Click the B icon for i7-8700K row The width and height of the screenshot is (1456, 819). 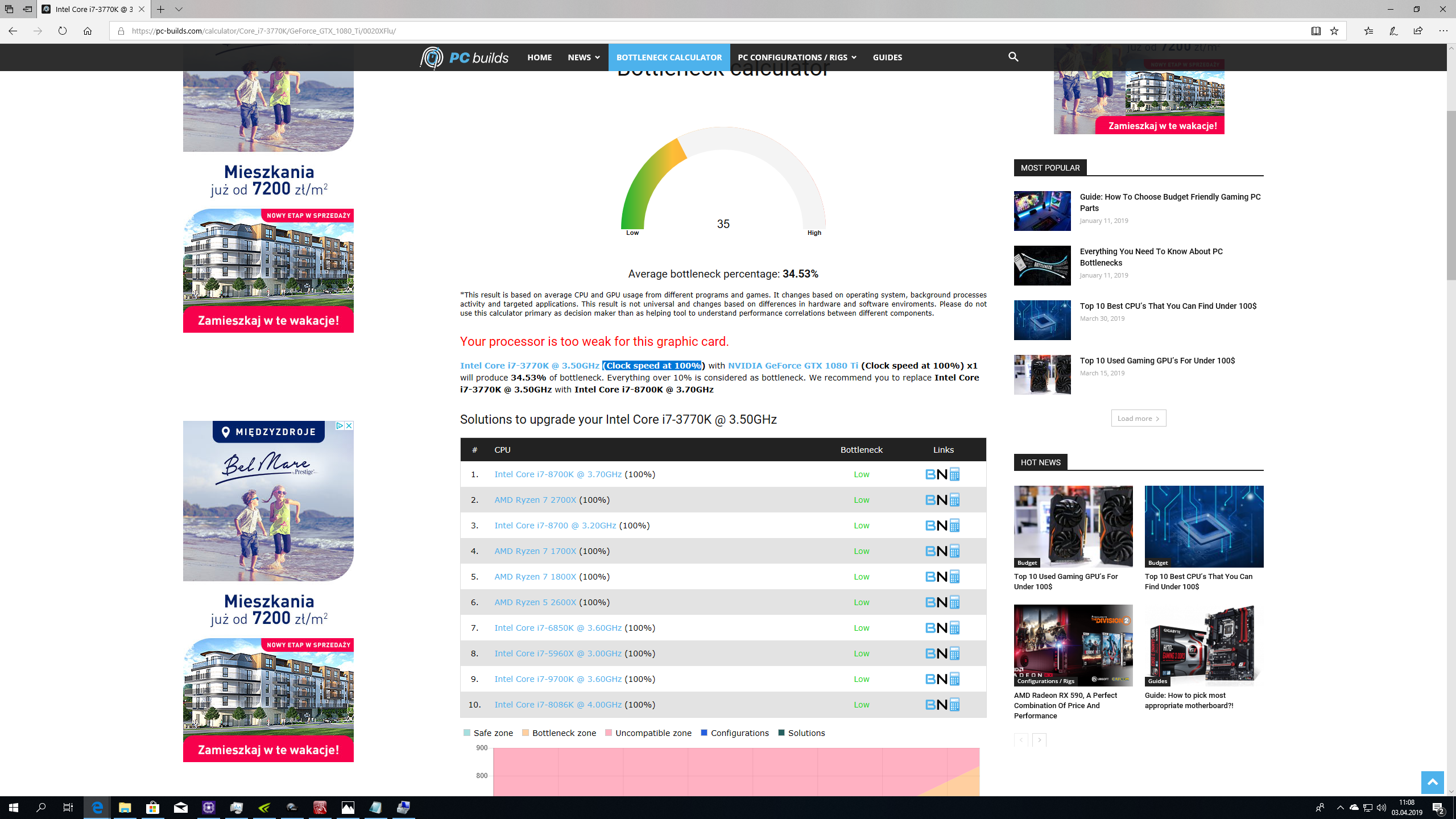[x=930, y=474]
